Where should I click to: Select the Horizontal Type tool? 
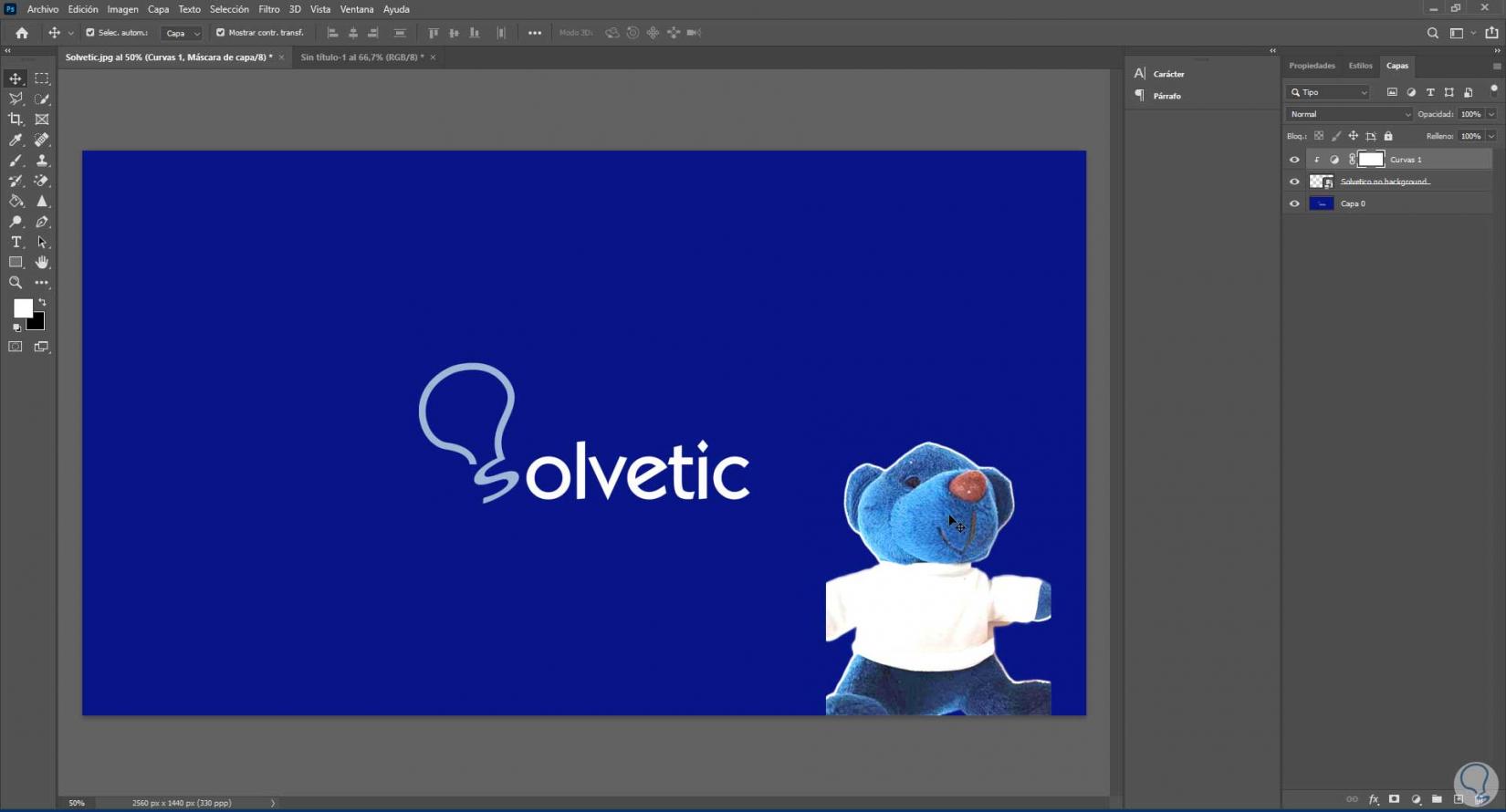pyautogui.click(x=16, y=242)
